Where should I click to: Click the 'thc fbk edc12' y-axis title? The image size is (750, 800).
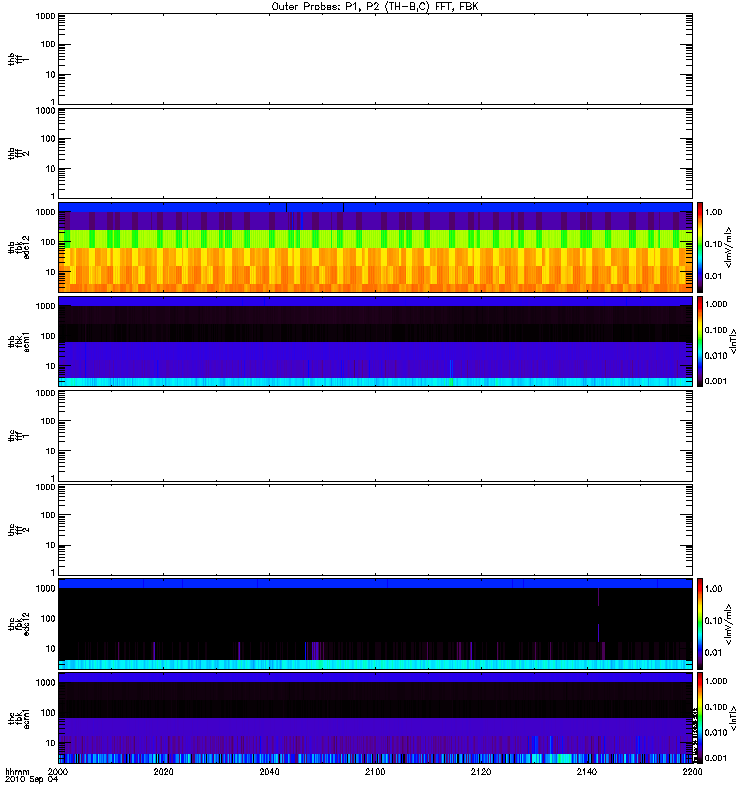pos(18,624)
